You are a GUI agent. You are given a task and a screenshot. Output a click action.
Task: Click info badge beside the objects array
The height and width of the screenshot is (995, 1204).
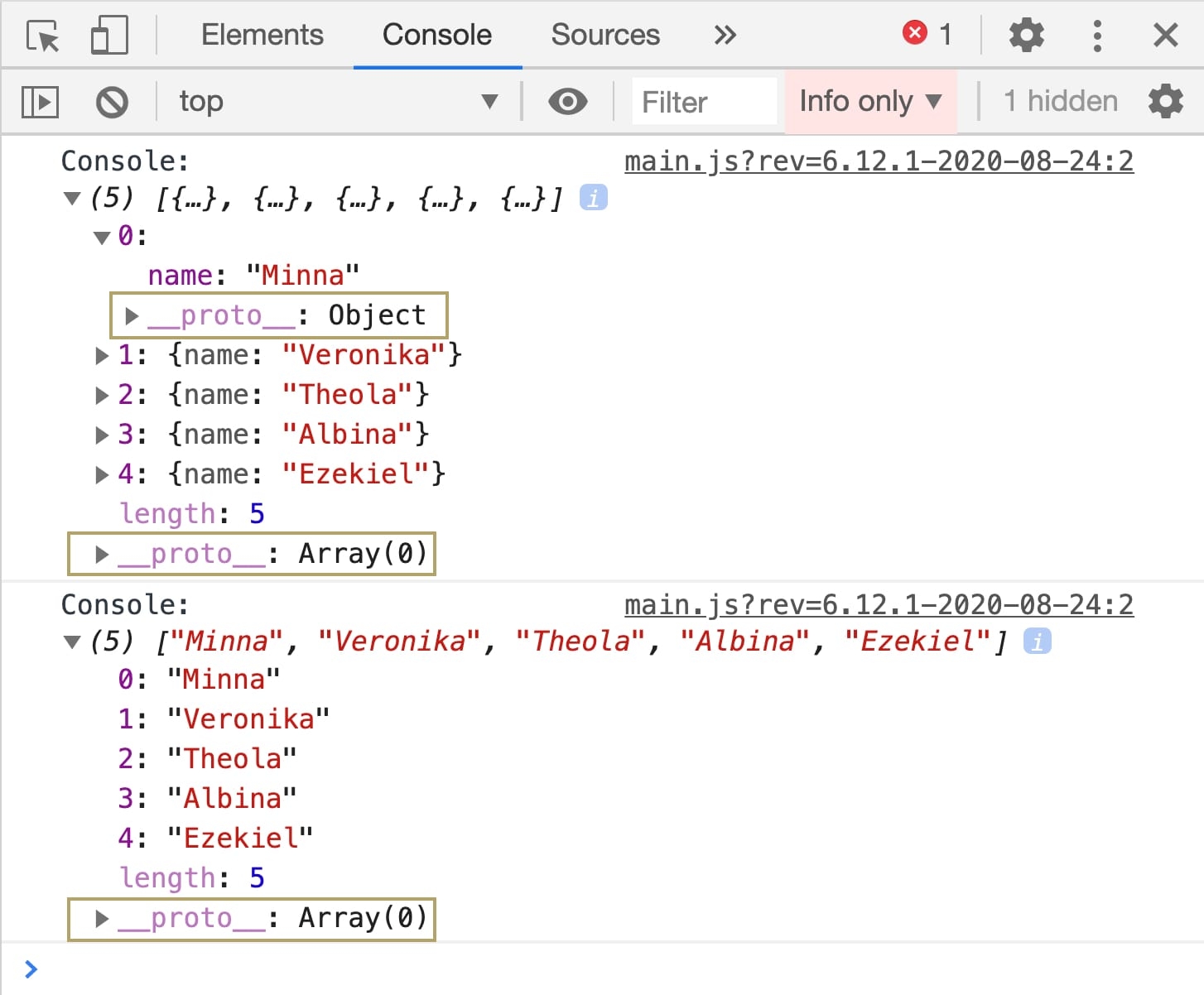pos(593,198)
